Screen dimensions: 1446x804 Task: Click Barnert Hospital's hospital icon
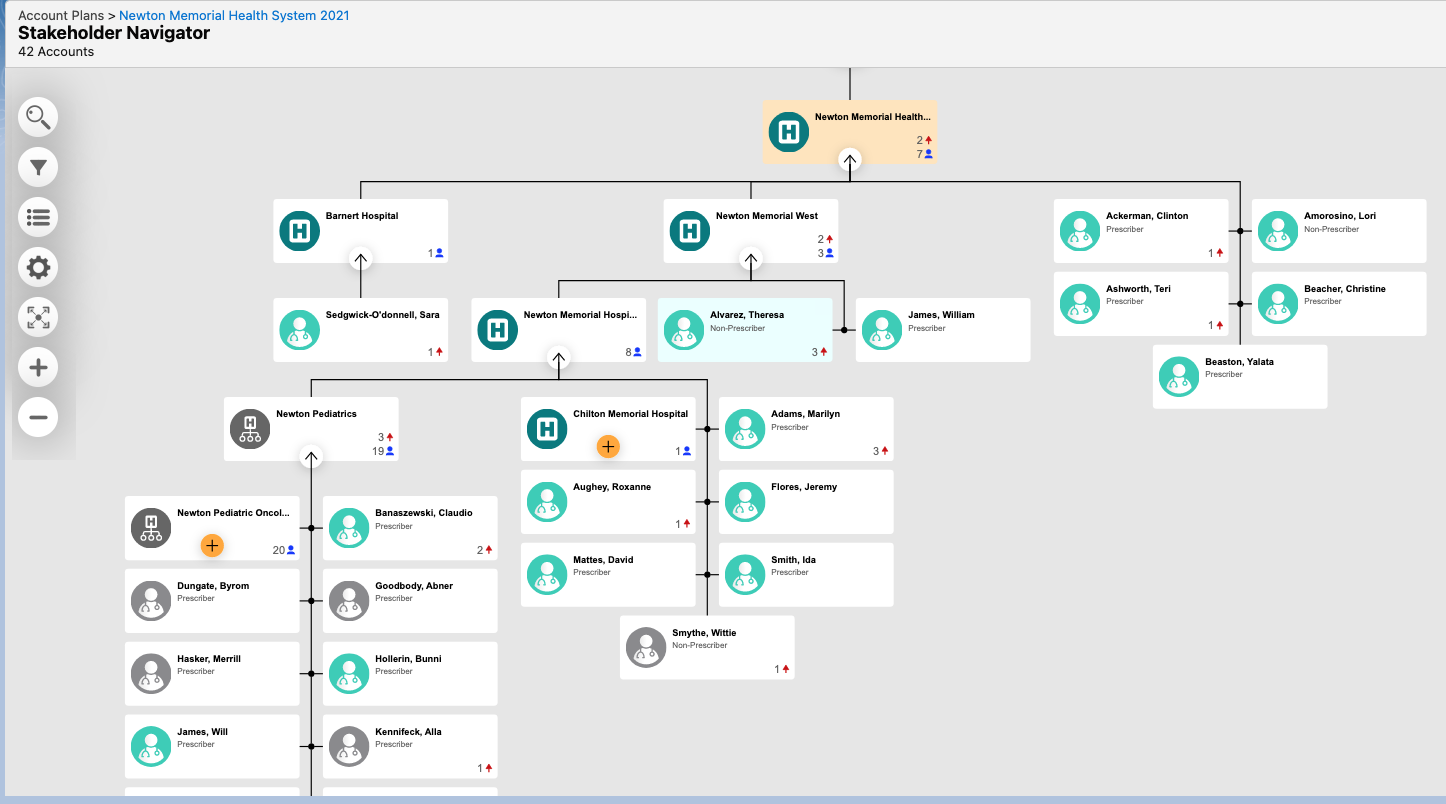click(299, 231)
